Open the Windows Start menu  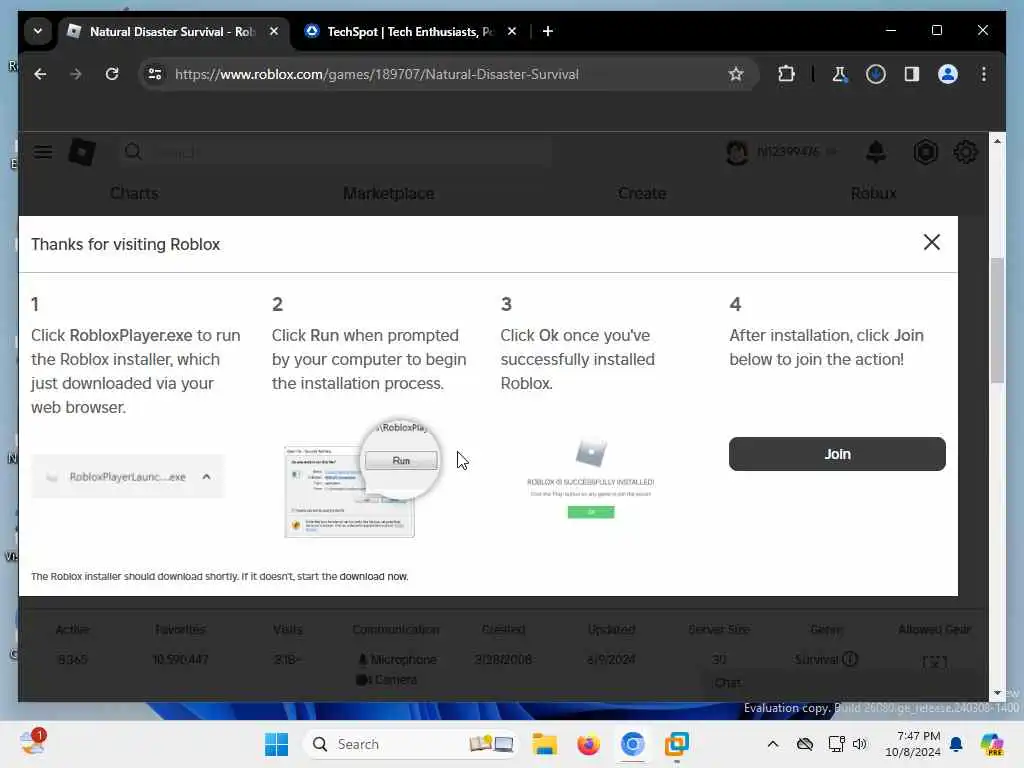pos(276,744)
